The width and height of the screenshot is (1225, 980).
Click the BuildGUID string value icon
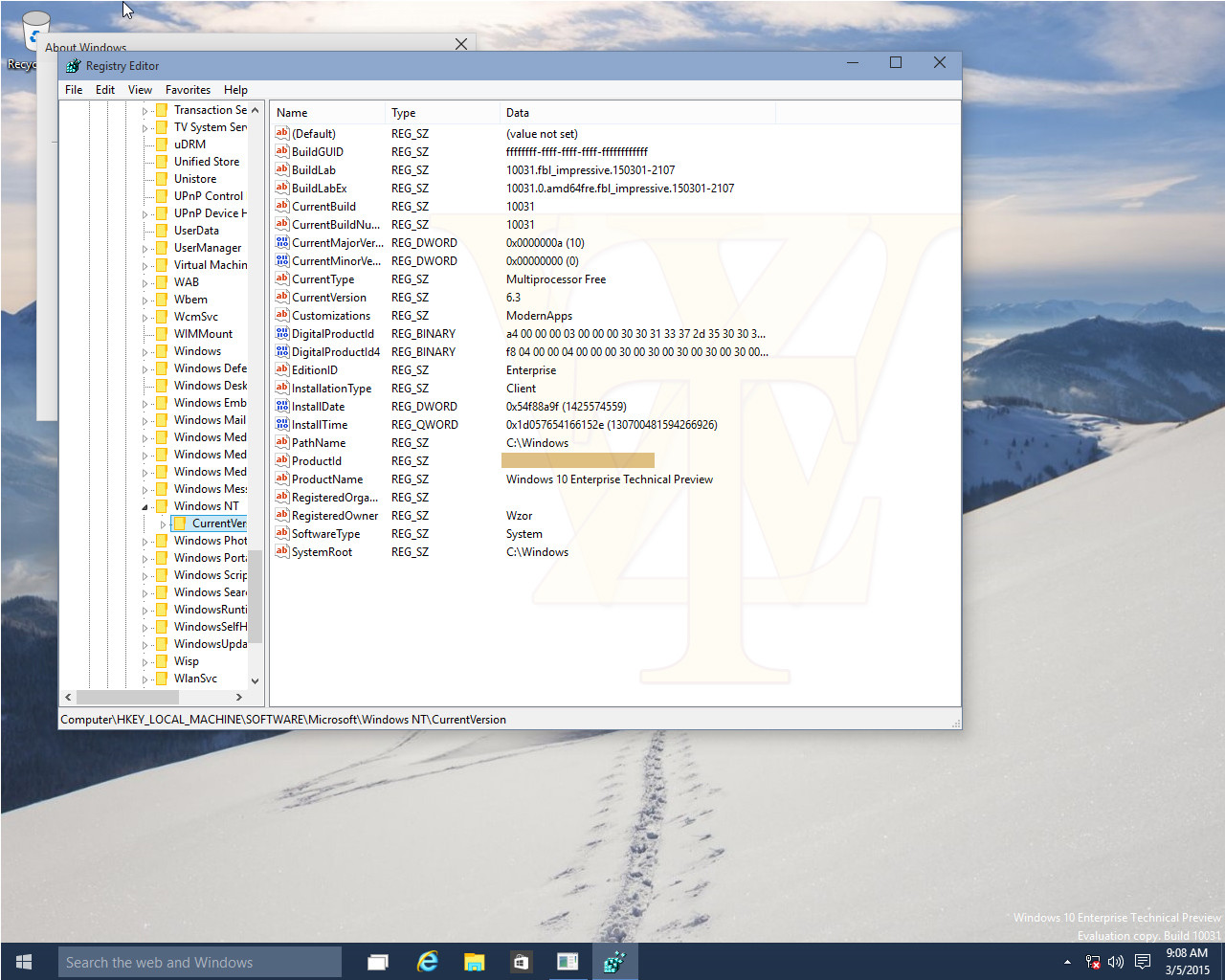click(282, 151)
